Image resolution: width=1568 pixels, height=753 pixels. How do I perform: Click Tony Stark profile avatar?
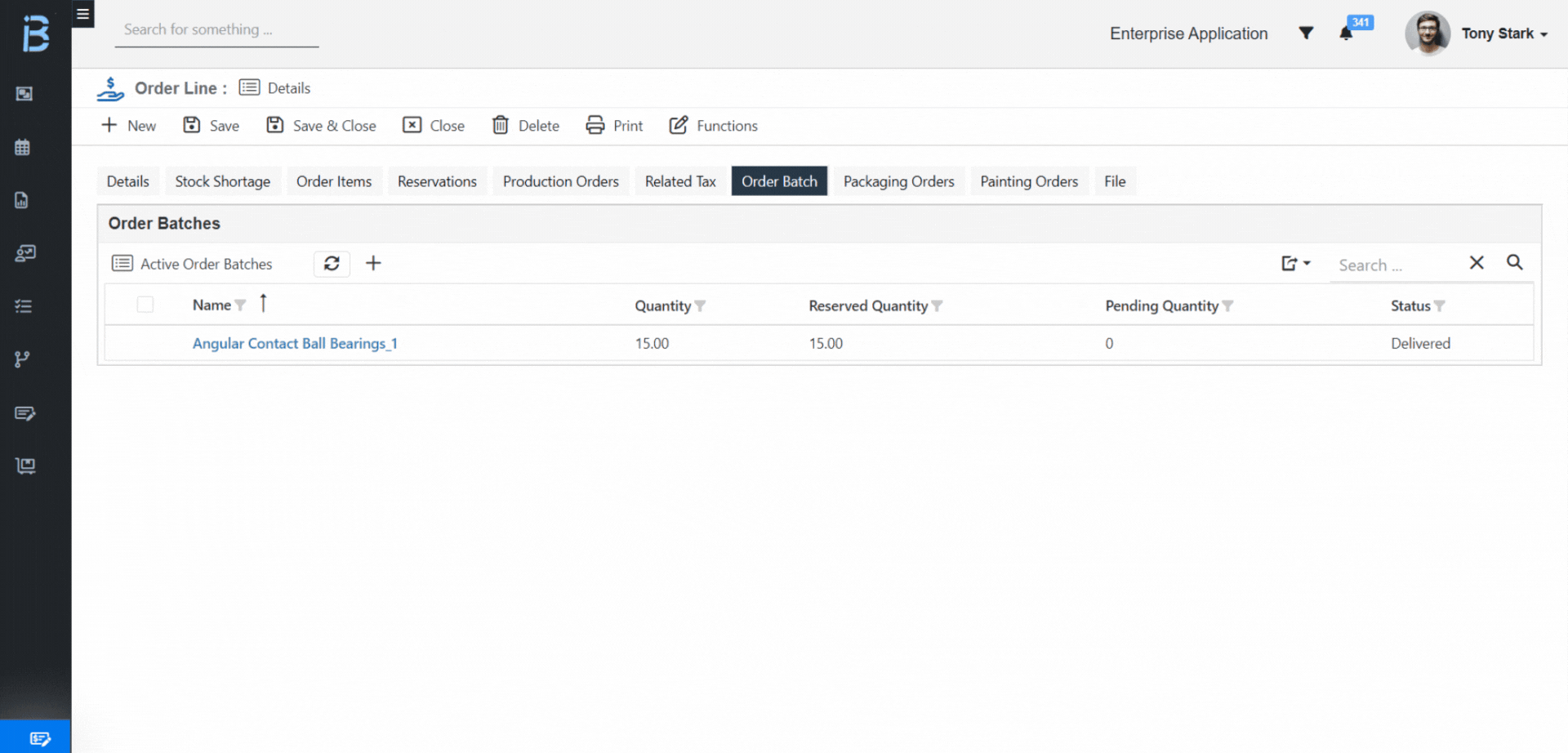pos(1427,33)
